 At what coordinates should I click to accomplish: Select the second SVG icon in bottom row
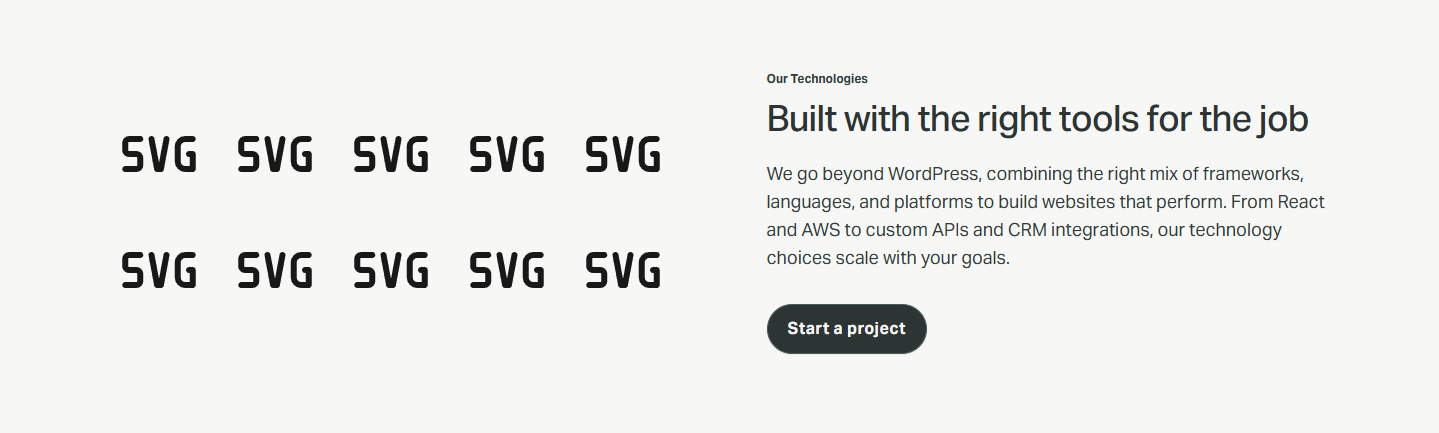point(275,271)
